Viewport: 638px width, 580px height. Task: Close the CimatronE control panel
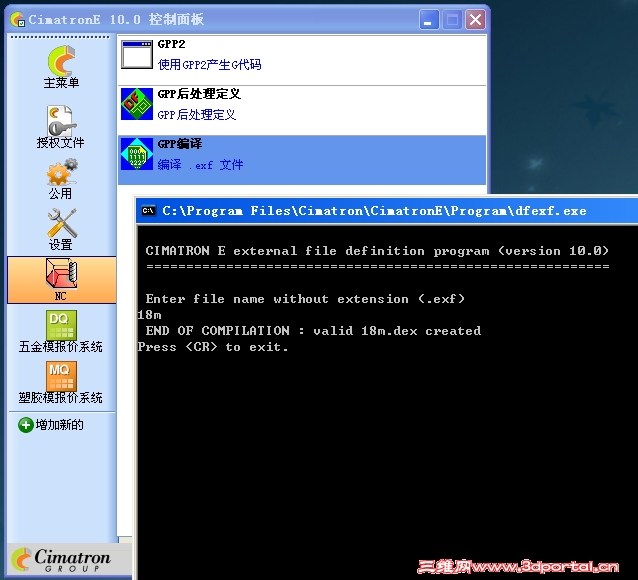tap(475, 20)
